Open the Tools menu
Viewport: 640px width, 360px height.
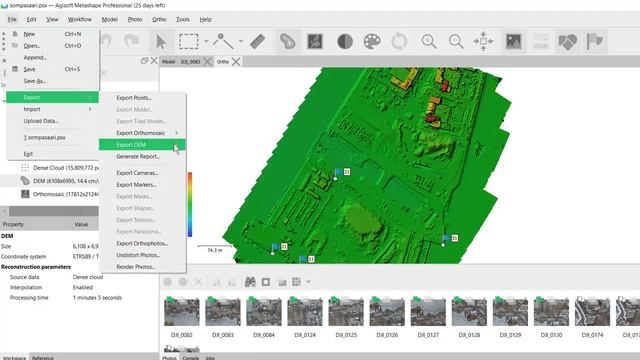[x=183, y=19]
